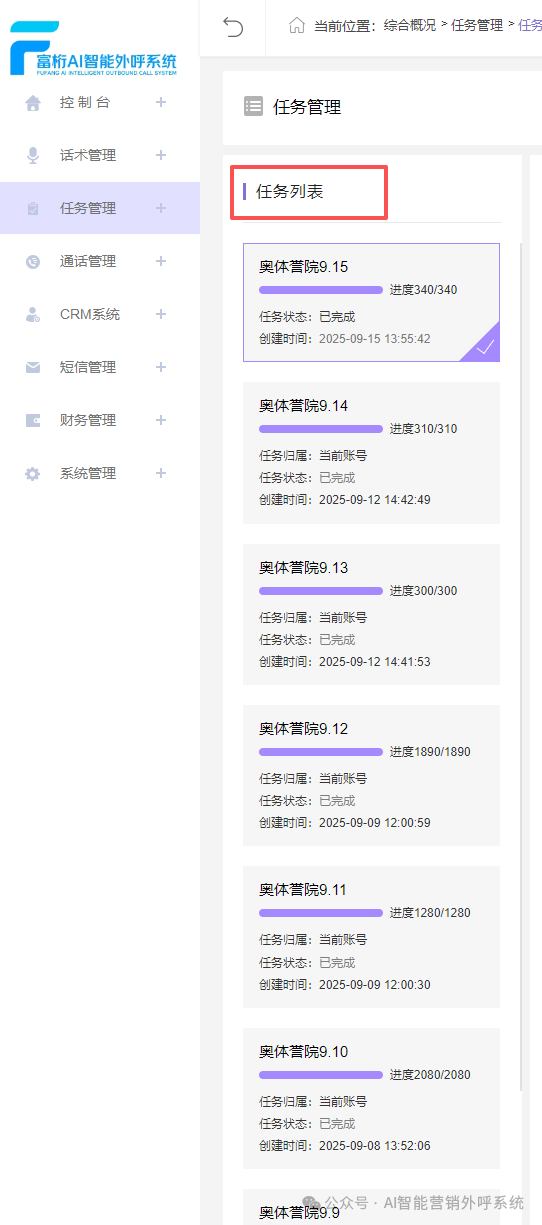The image size is (542, 1225).
Task: Open the 短信管理 menu item
Action: click(x=100, y=367)
